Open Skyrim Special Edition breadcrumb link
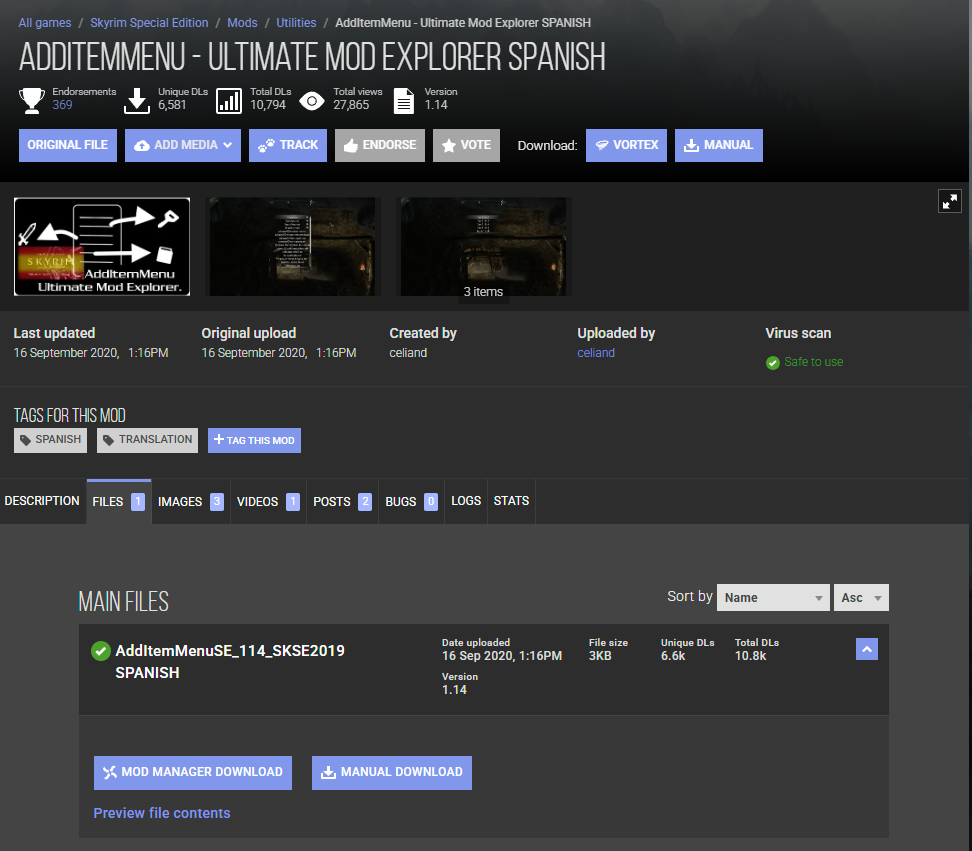 point(149,23)
